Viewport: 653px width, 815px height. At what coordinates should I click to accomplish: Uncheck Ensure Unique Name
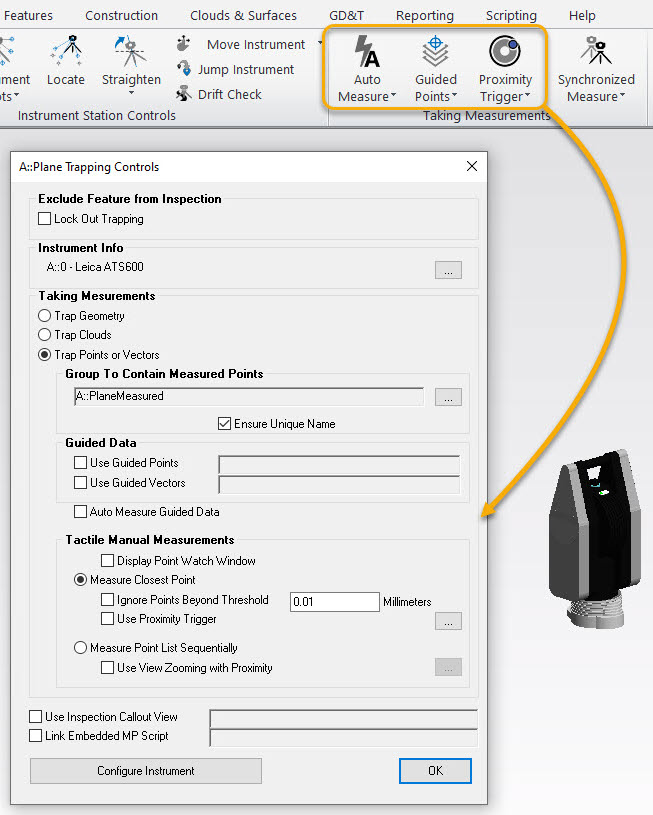[225, 424]
